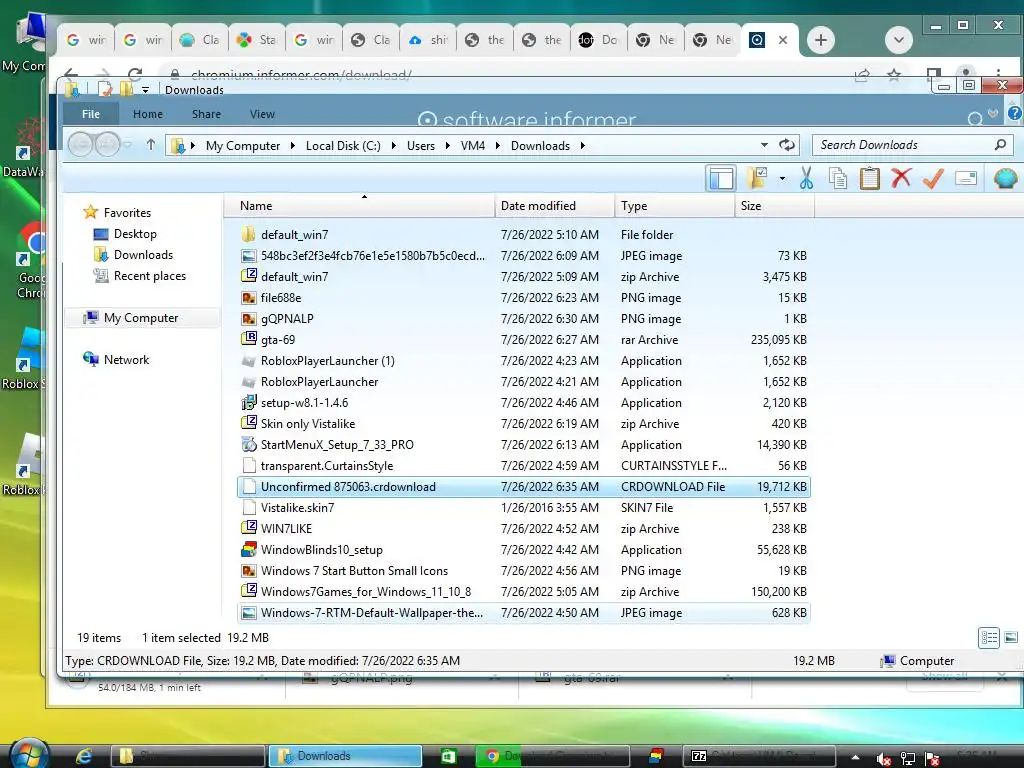Sort by the Size column header
Screen dimensions: 1024x768
[775, 206]
